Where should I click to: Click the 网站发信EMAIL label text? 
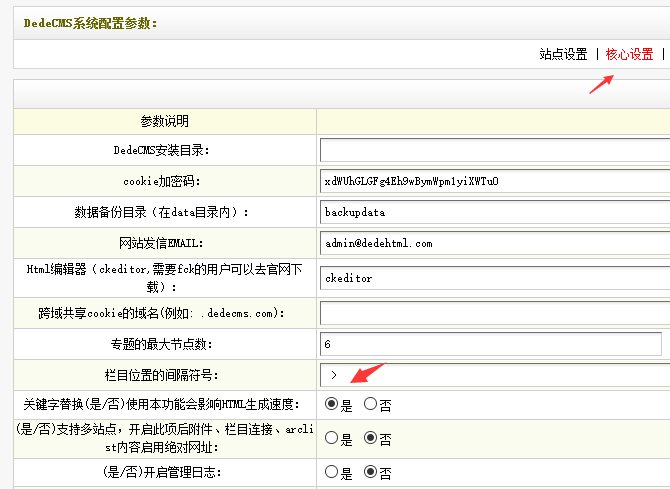click(165, 243)
